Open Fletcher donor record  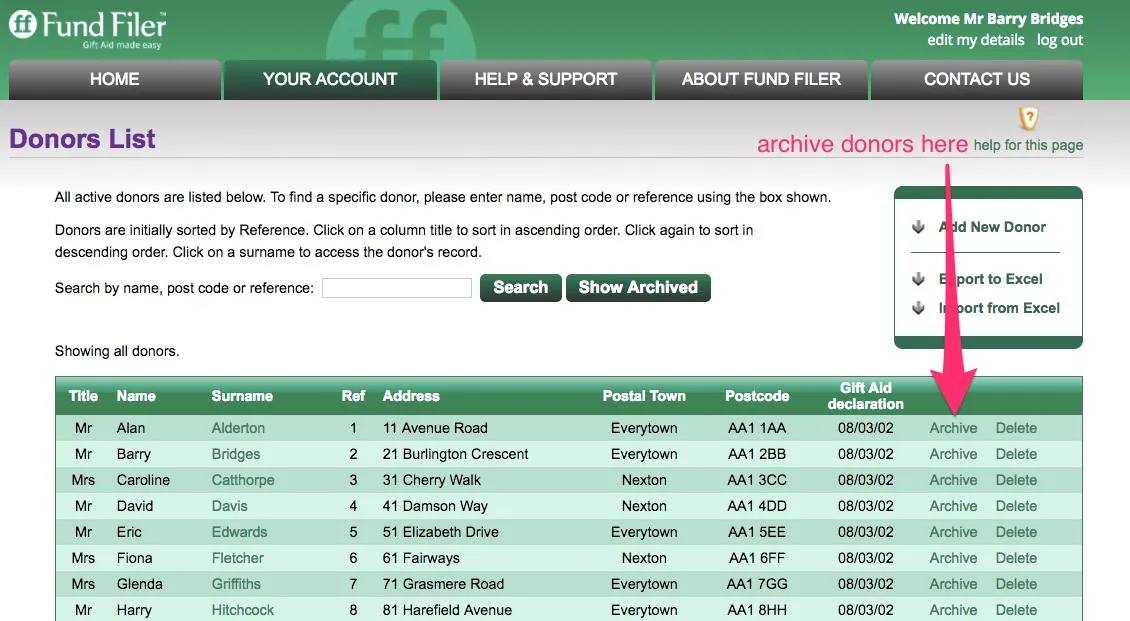pyautogui.click(x=237, y=558)
